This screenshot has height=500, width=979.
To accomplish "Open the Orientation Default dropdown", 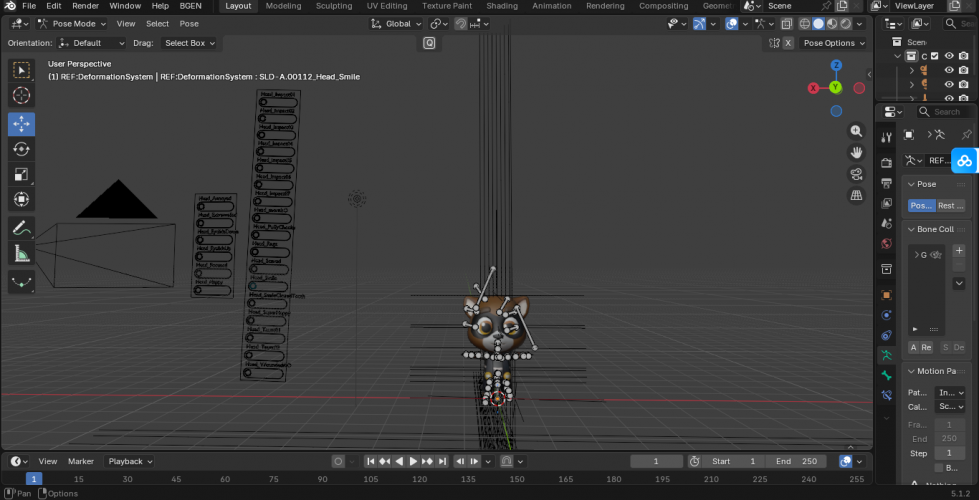I will point(91,43).
